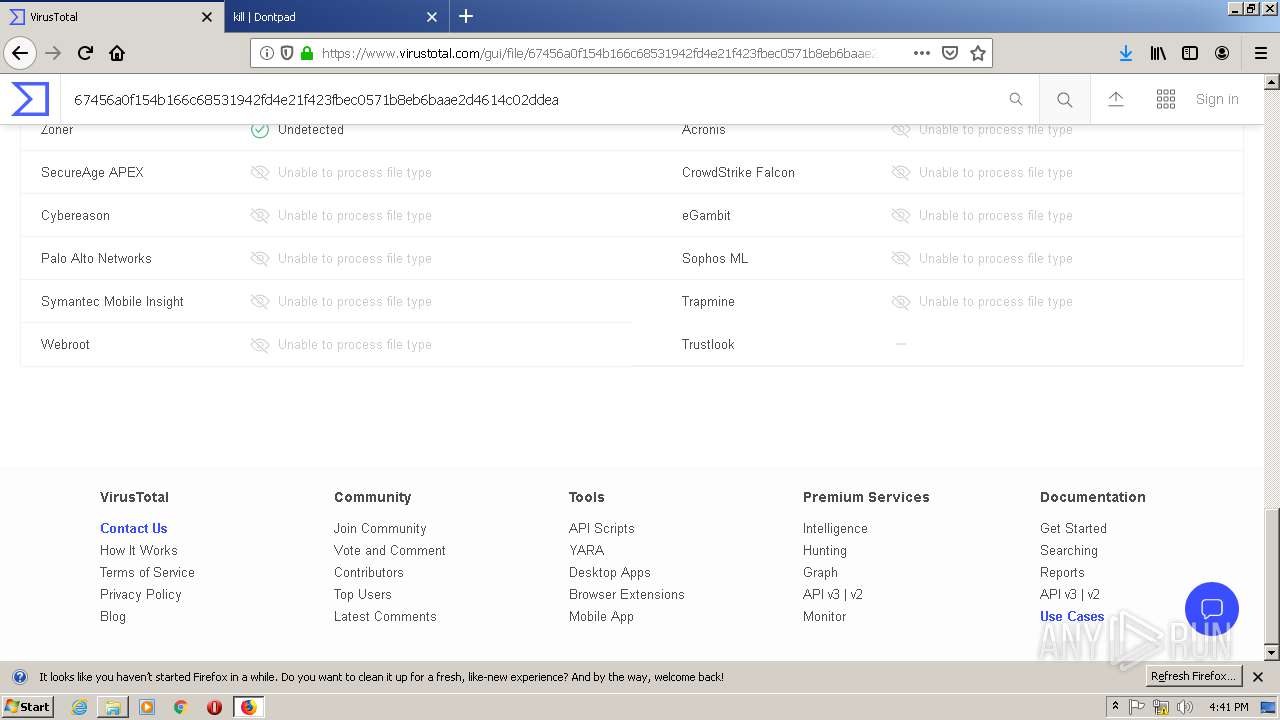
Task: Open site information icon in address bar
Action: 267,53
